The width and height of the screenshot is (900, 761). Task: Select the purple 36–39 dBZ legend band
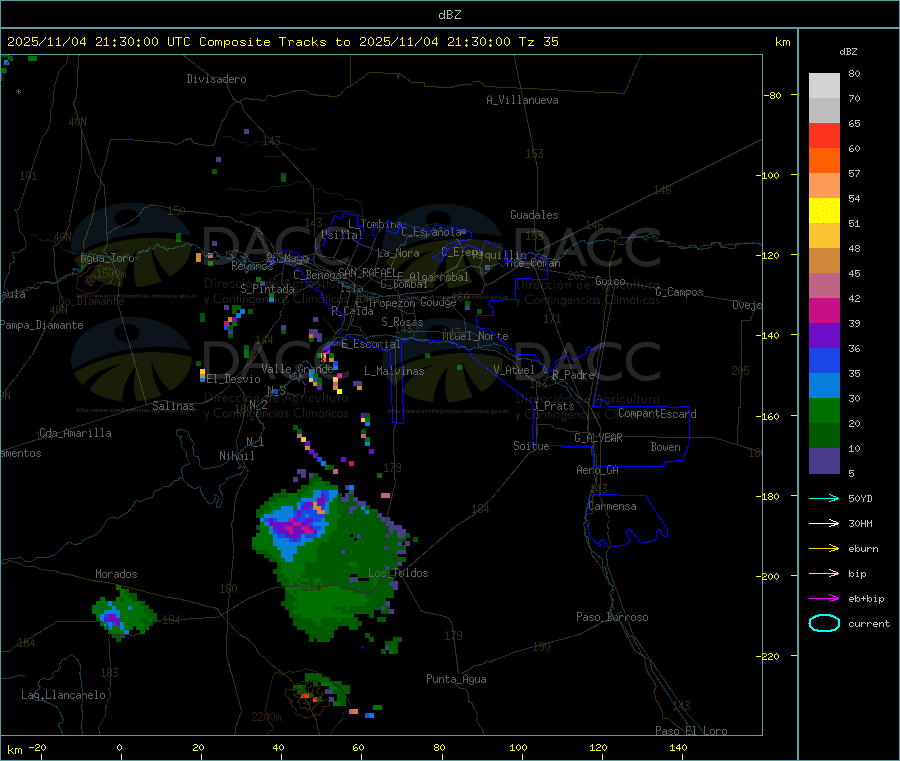pos(824,336)
